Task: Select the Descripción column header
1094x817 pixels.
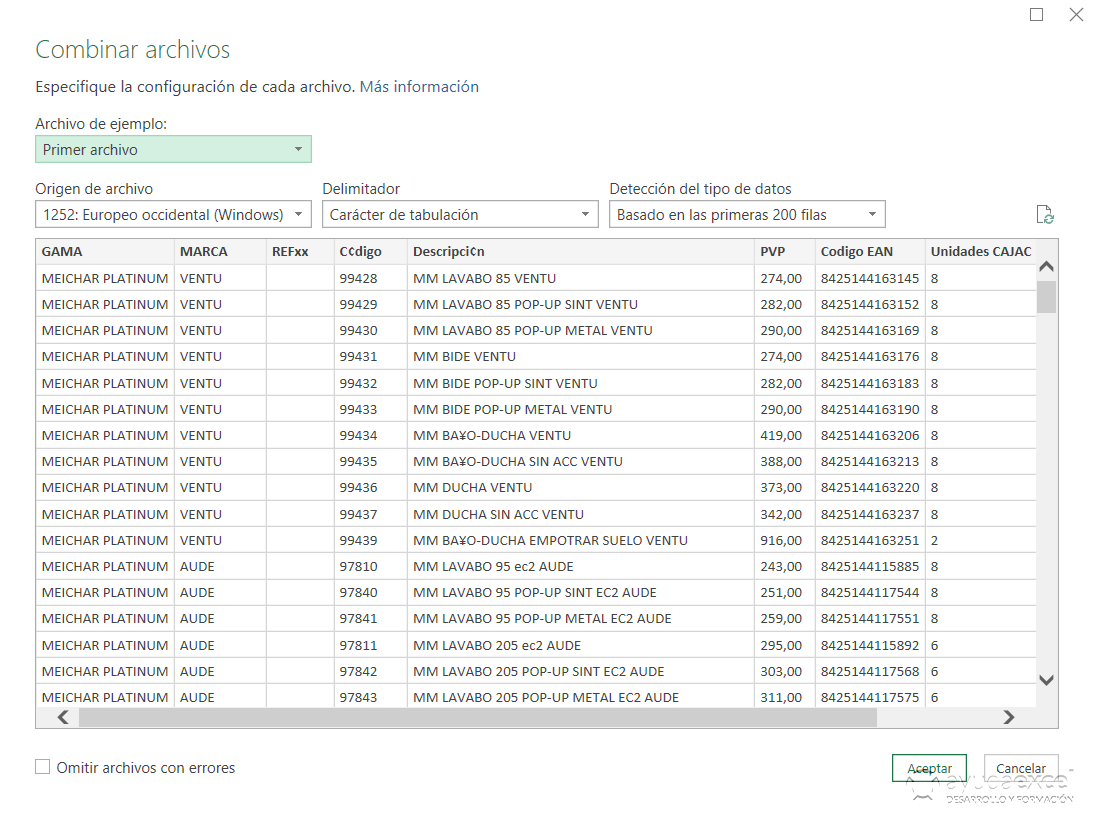Action: click(580, 251)
